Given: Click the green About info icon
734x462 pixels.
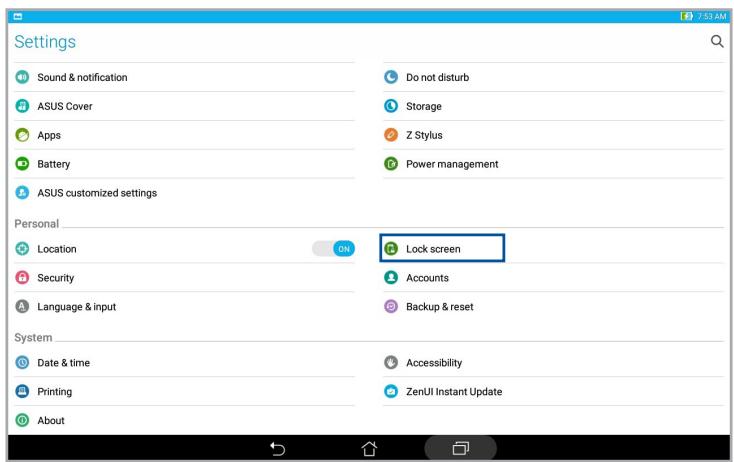Looking at the screenshot, I should pos(22,420).
